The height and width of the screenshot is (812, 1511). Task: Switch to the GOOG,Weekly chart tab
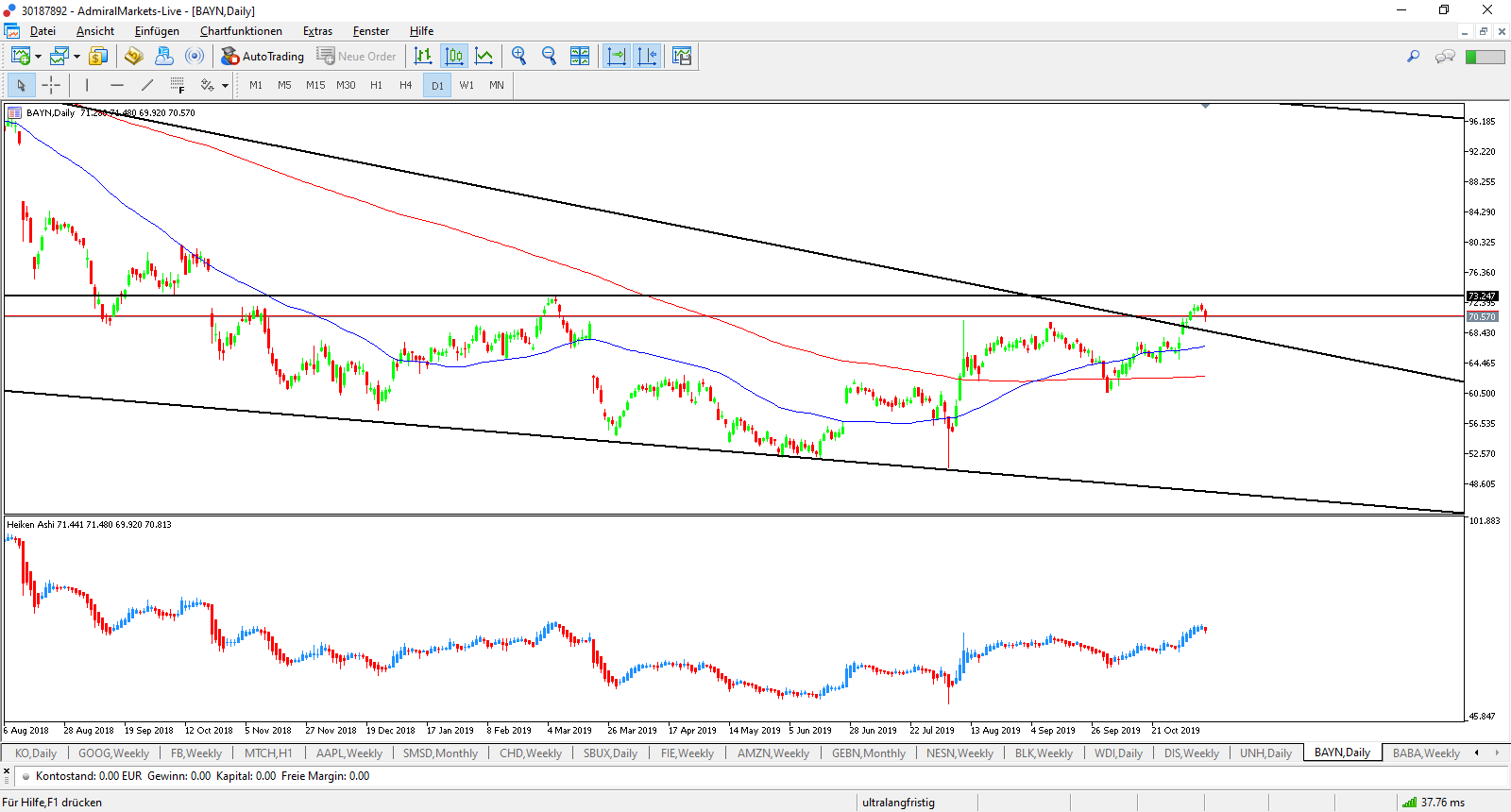[x=113, y=753]
